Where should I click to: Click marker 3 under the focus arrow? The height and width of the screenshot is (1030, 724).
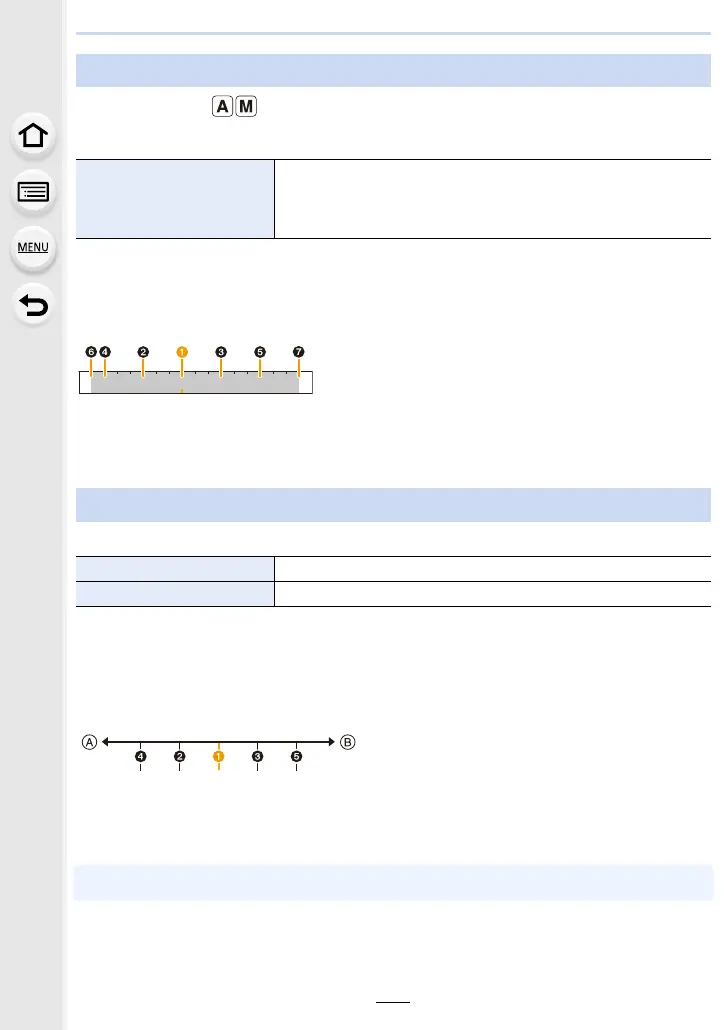(x=258, y=757)
